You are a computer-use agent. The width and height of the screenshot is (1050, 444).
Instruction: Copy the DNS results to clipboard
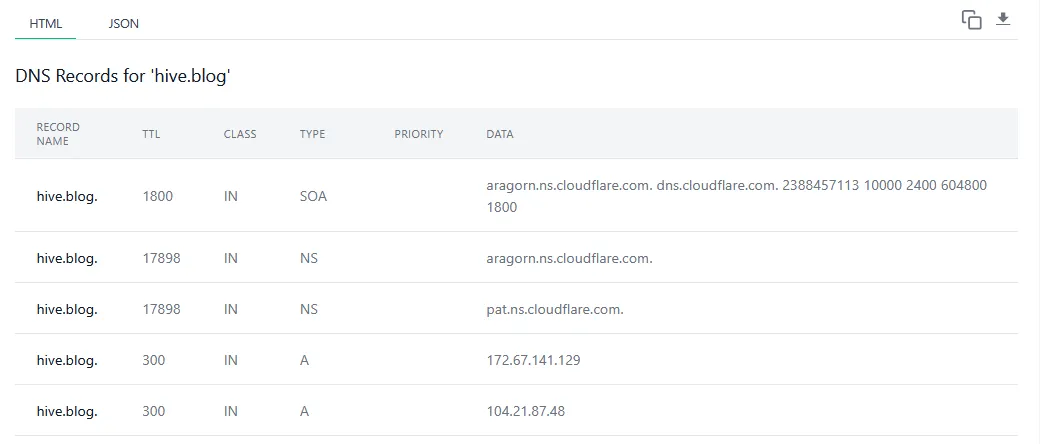coord(971,19)
